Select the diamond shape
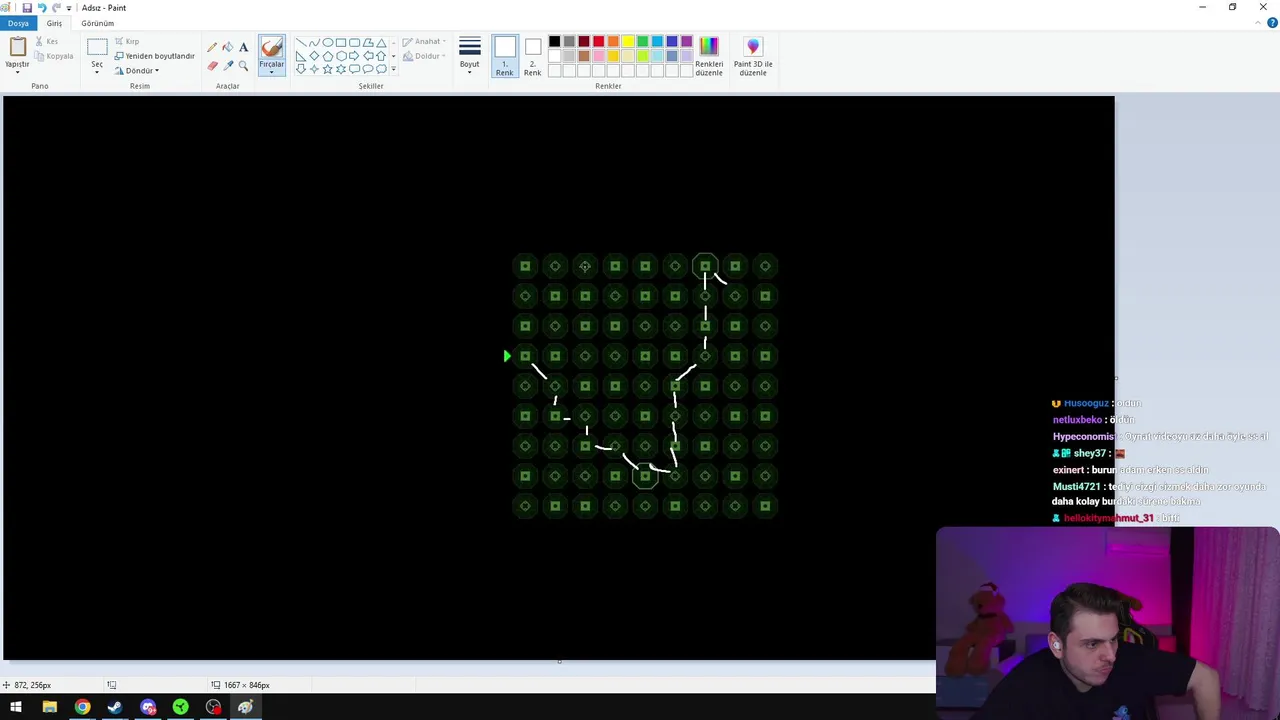1280x720 pixels. (x=314, y=56)
